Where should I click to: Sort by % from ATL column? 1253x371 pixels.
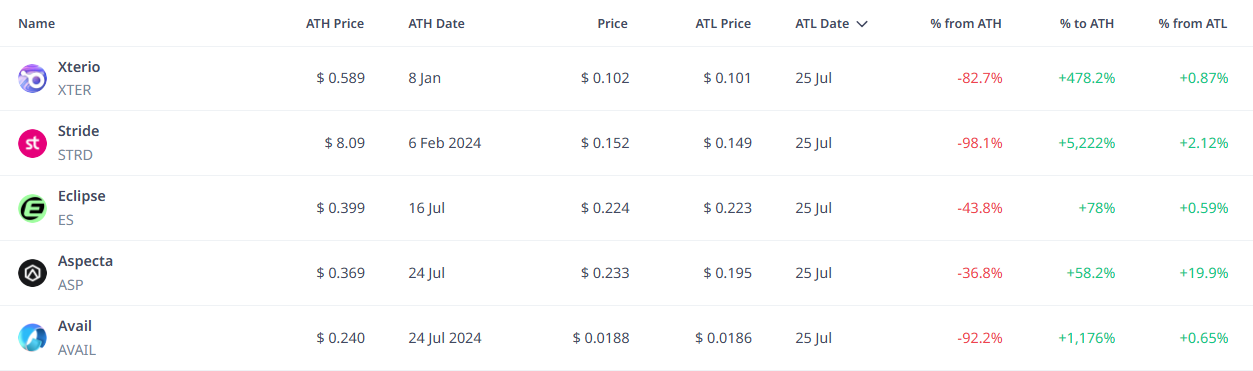tap(1193, 24)
